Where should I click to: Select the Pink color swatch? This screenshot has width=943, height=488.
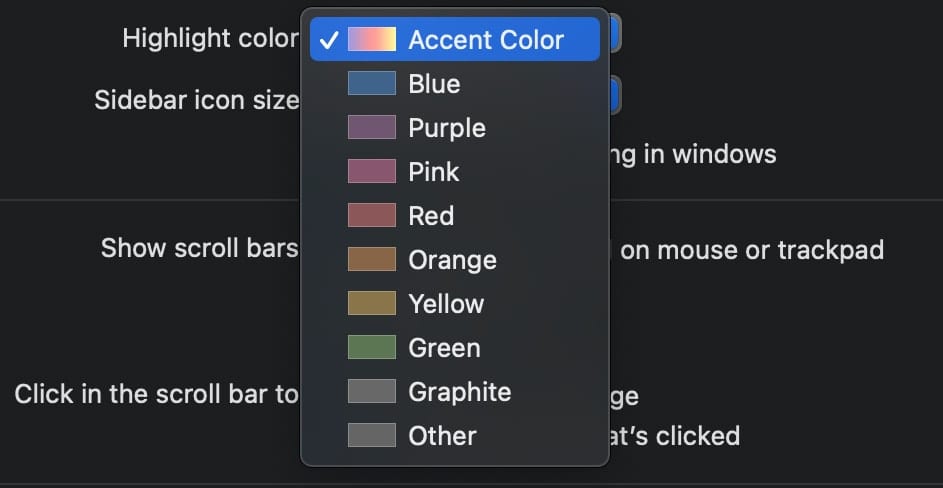point(372,172)
